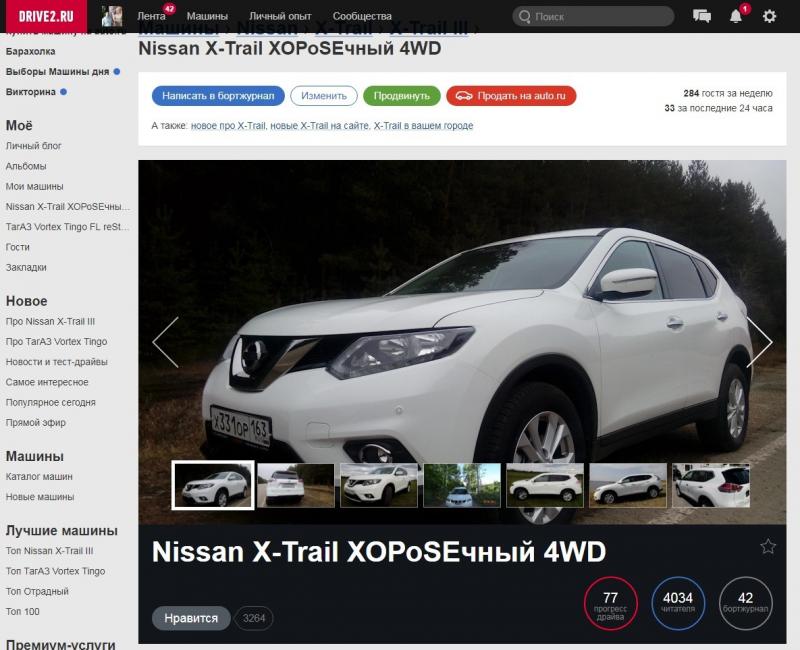The width and height of the screenshot is (800, 650).
Task: Open Каталог машин in the sidebar
Action: pos(39,477)
